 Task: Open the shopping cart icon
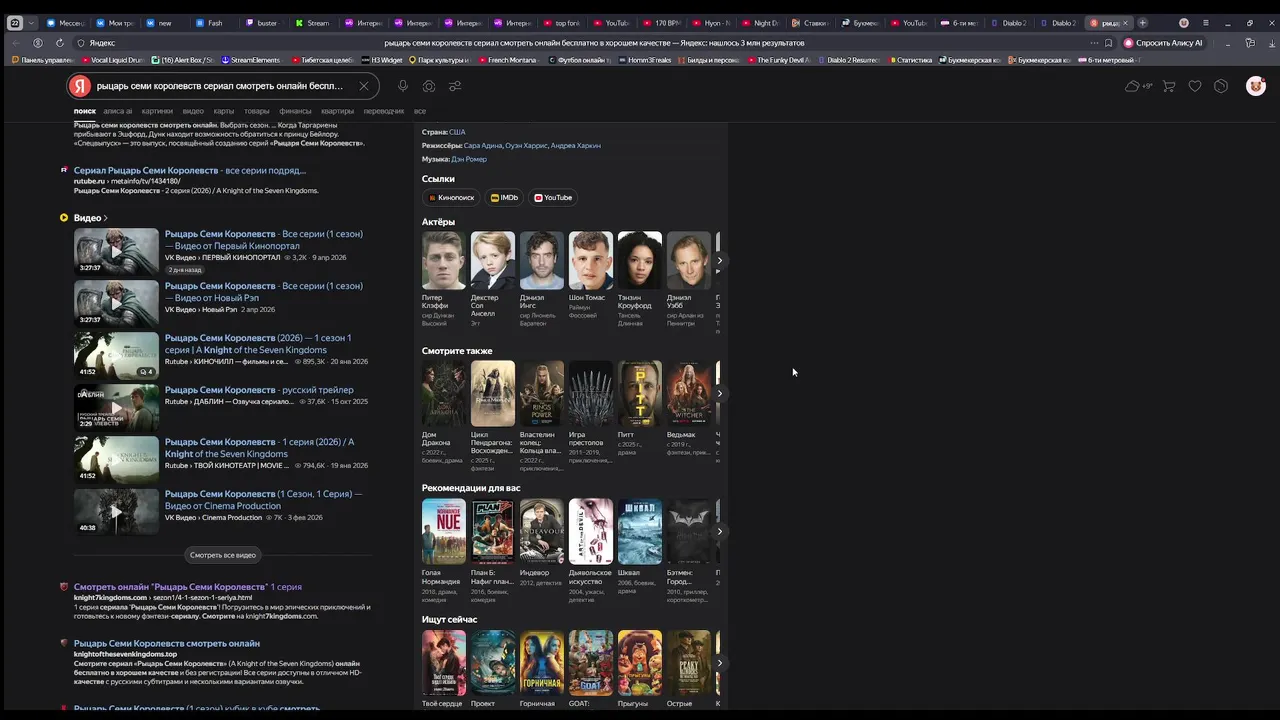(1169, 86)
